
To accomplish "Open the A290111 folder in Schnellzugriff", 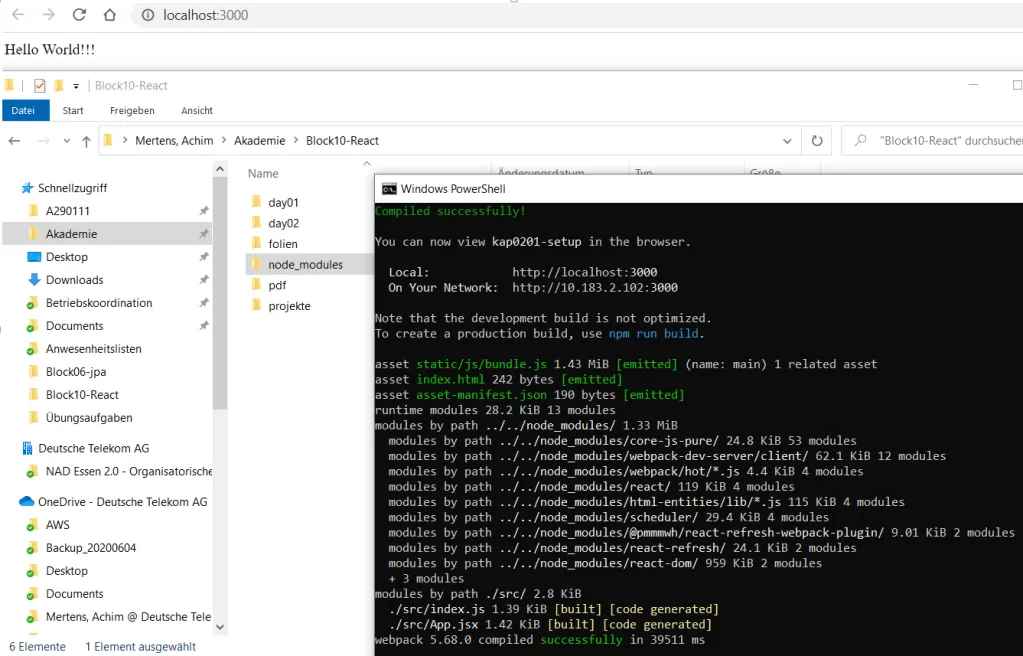I will tap(68, 211).
